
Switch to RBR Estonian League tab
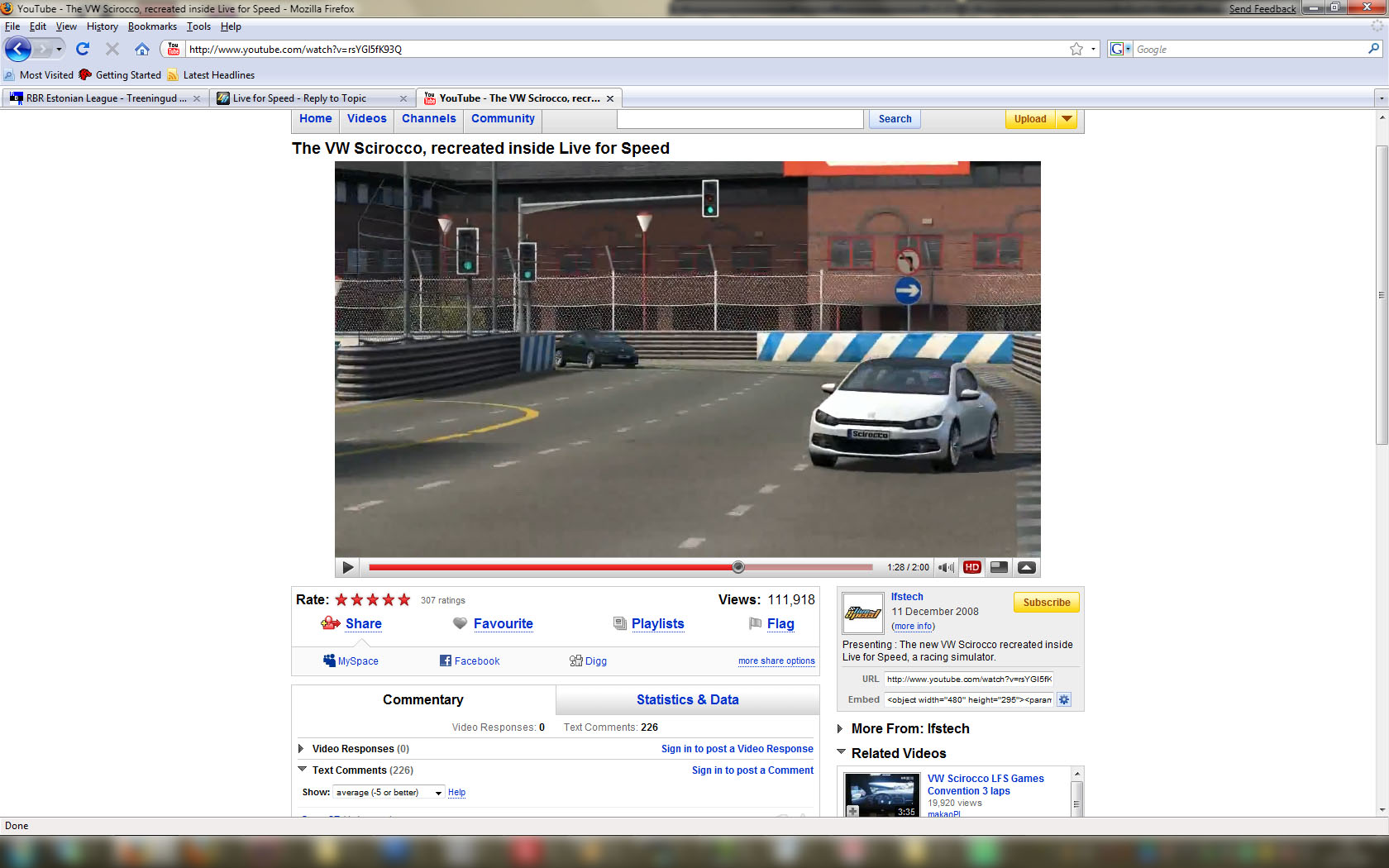pos(105,98)
